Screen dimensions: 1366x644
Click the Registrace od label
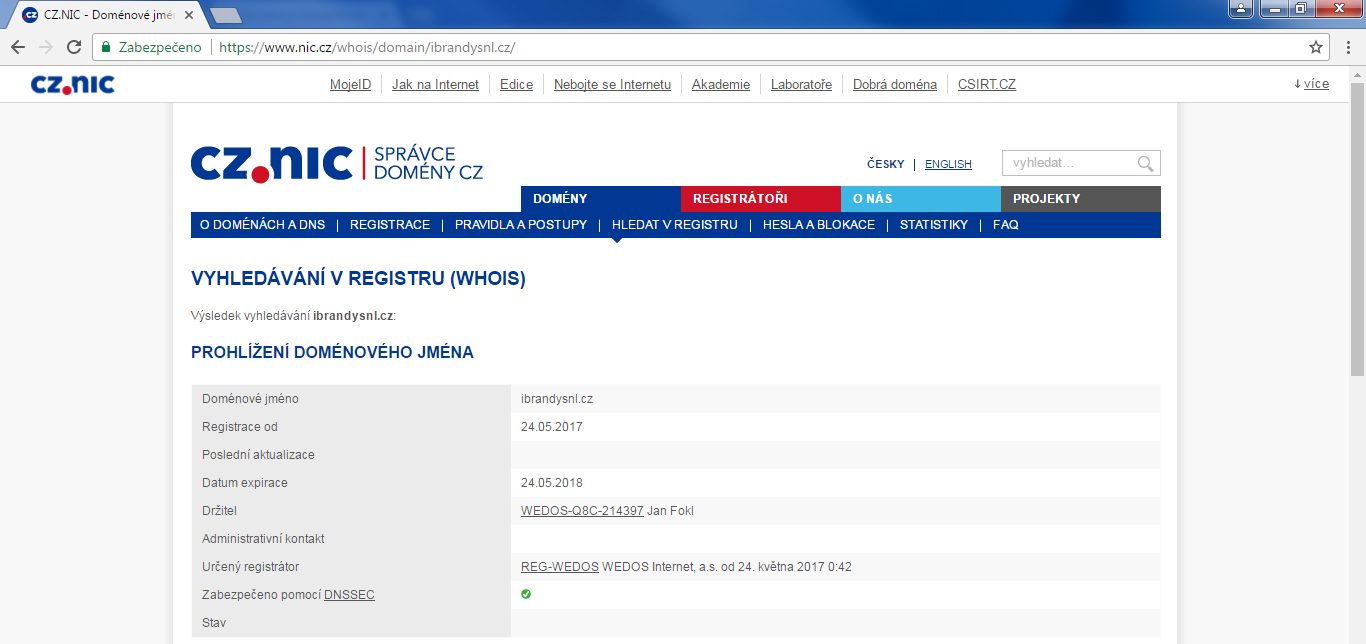coord(240,427)
